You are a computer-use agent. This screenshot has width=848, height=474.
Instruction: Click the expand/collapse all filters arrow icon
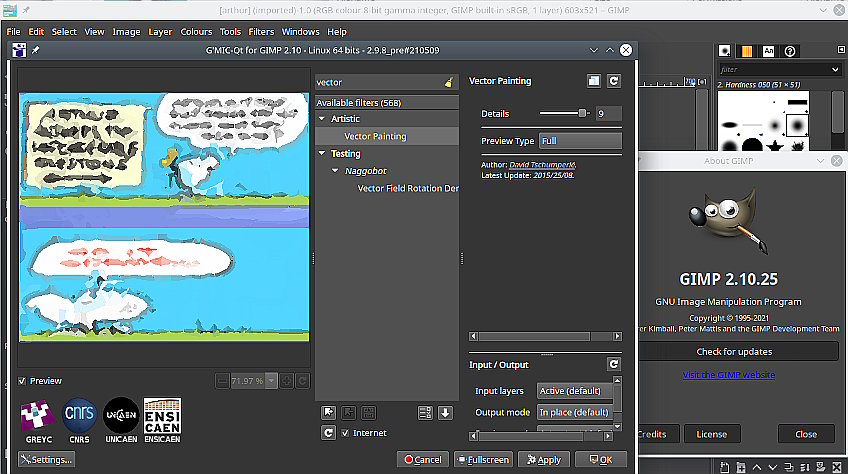coord(445,413)
